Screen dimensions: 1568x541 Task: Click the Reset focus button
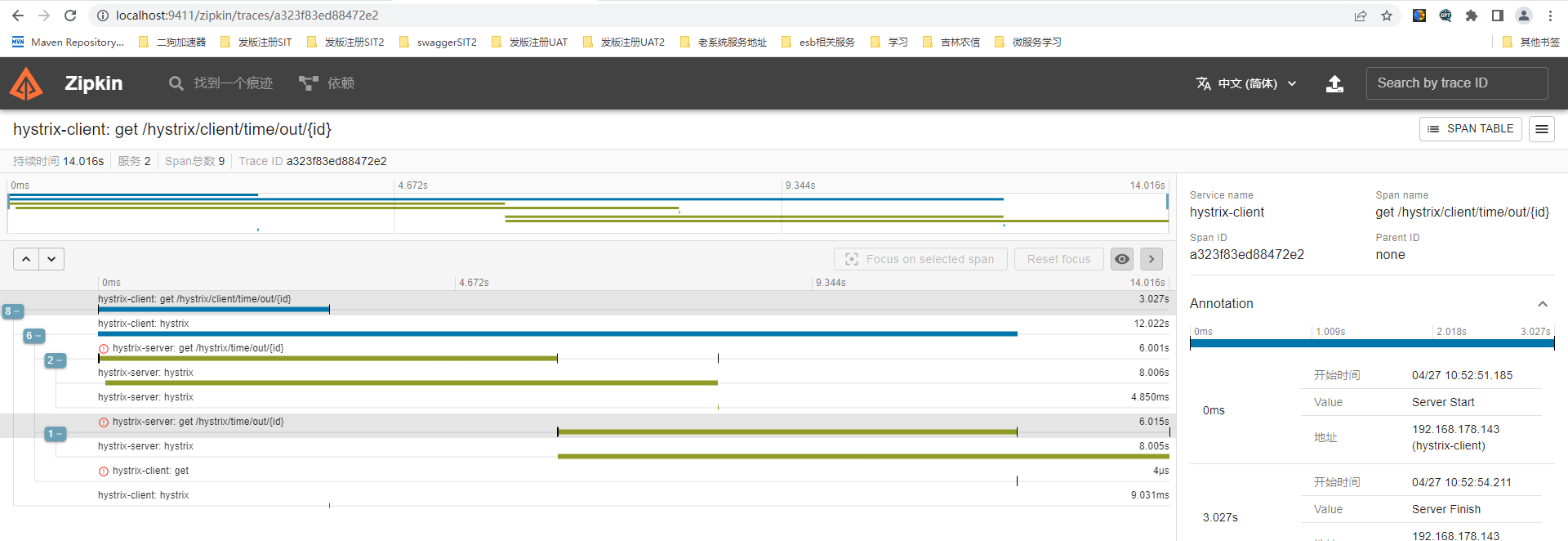pyautogui.click(x=1058, y=259)
